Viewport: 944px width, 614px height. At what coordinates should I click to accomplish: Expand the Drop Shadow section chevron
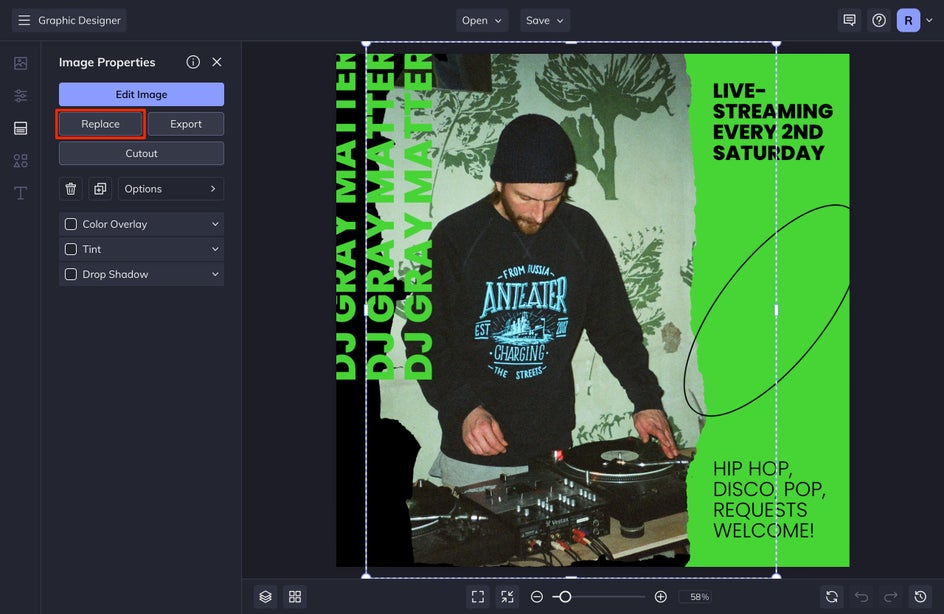tap(215, 274)
